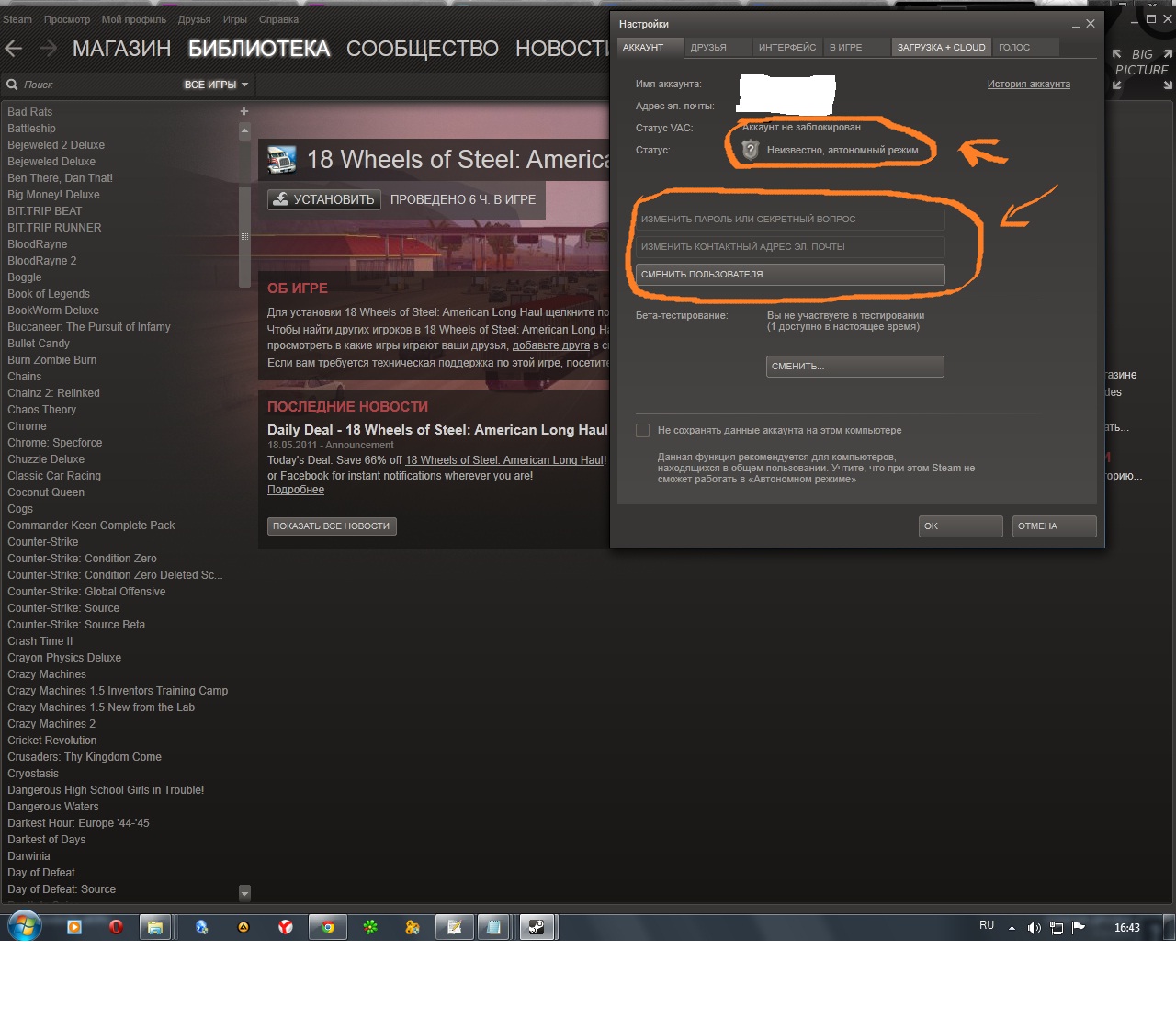The width and height of the screenshot is (1176, 1029).
Task: Open the paint palette app in taskbar
Action: tap(413, 927)
